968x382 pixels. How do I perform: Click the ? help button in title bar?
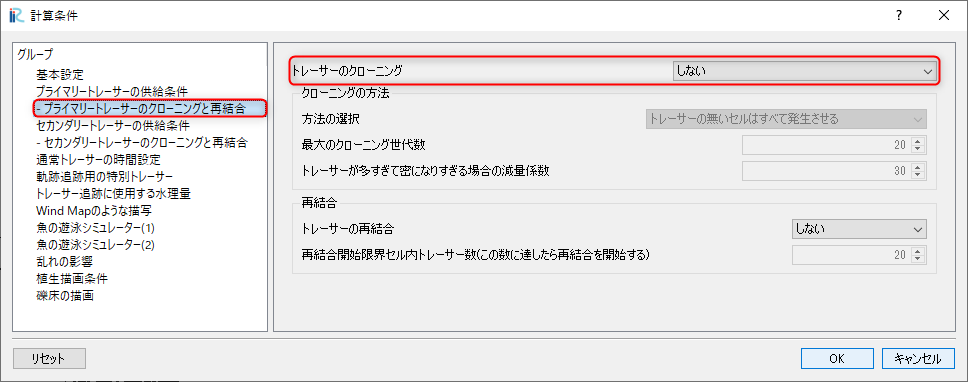click(899, 16)
